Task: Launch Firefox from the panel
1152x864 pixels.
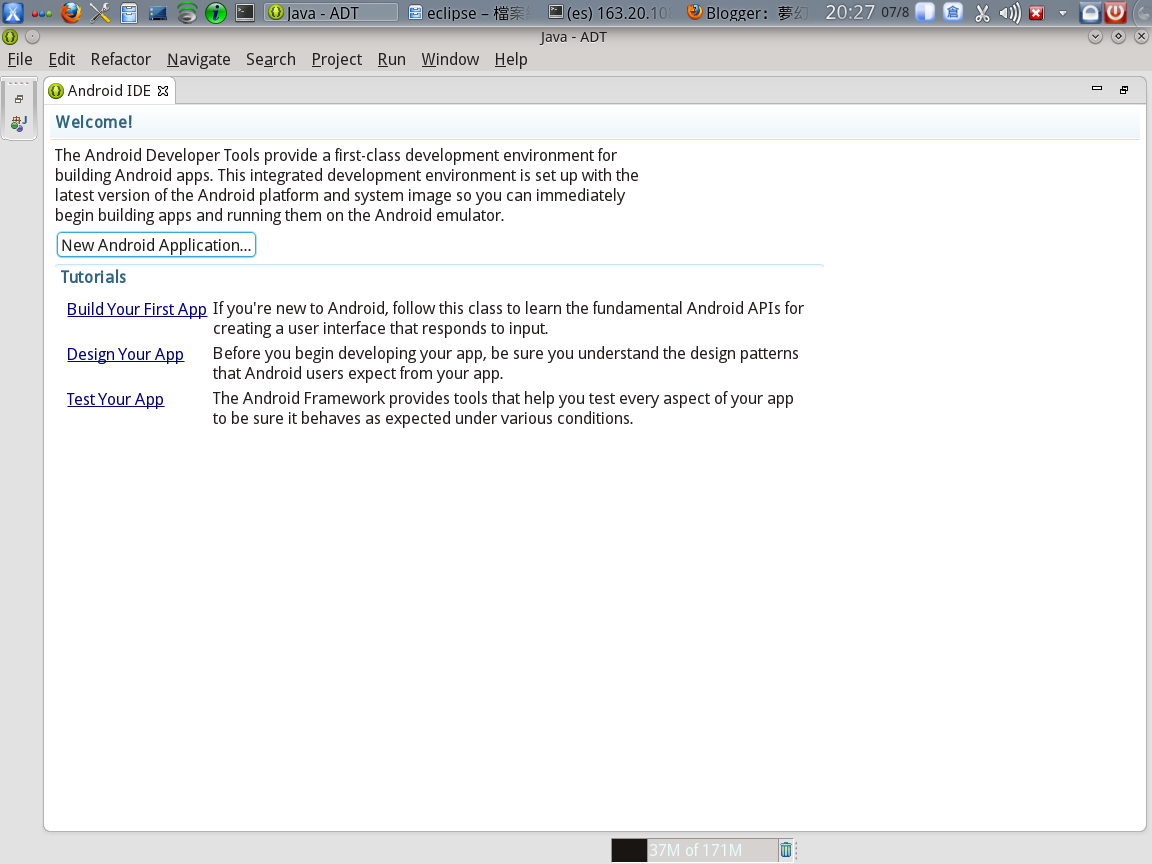Action: [71, 12]
